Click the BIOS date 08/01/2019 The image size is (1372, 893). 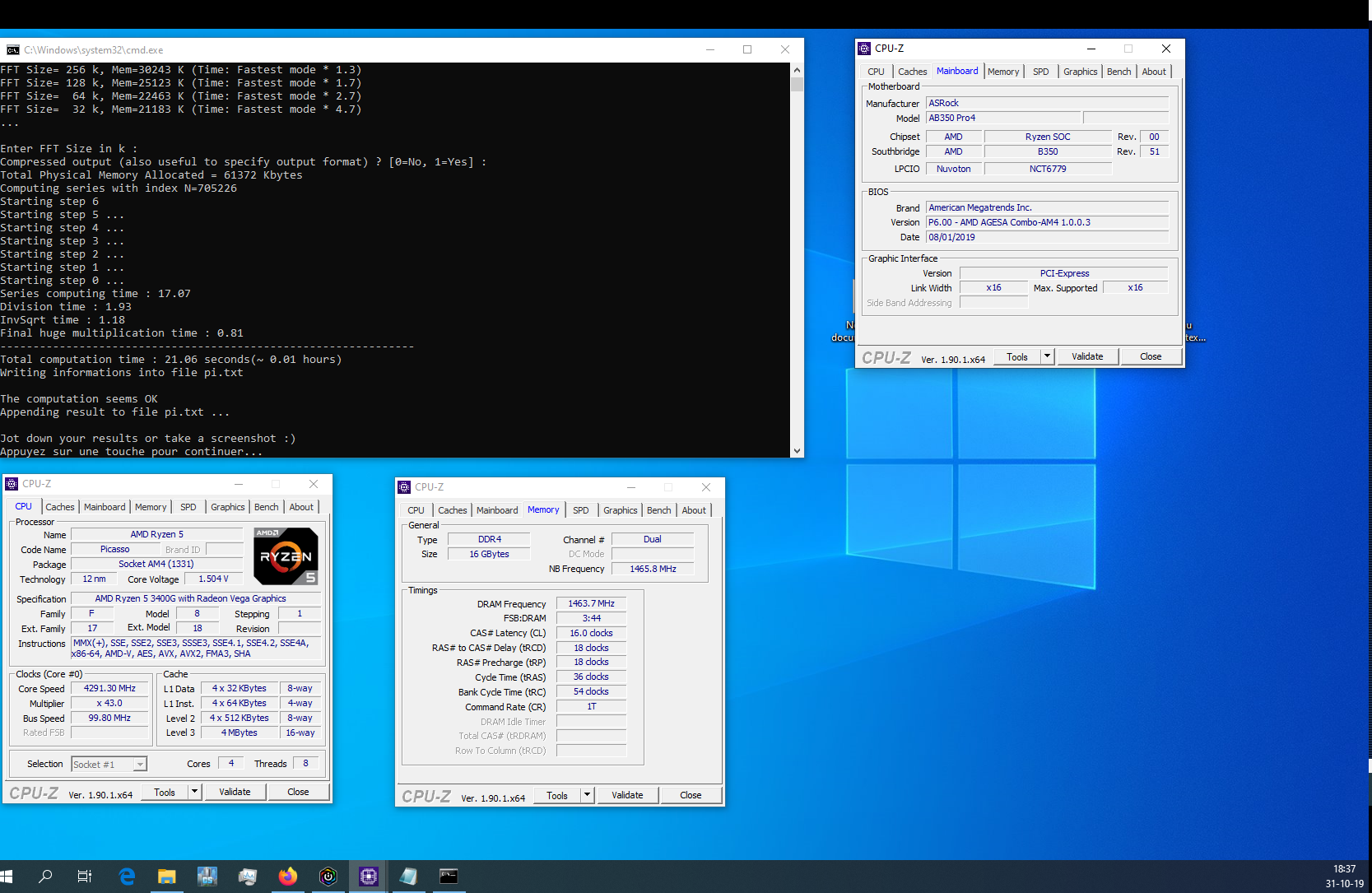tap(1047, 237)
